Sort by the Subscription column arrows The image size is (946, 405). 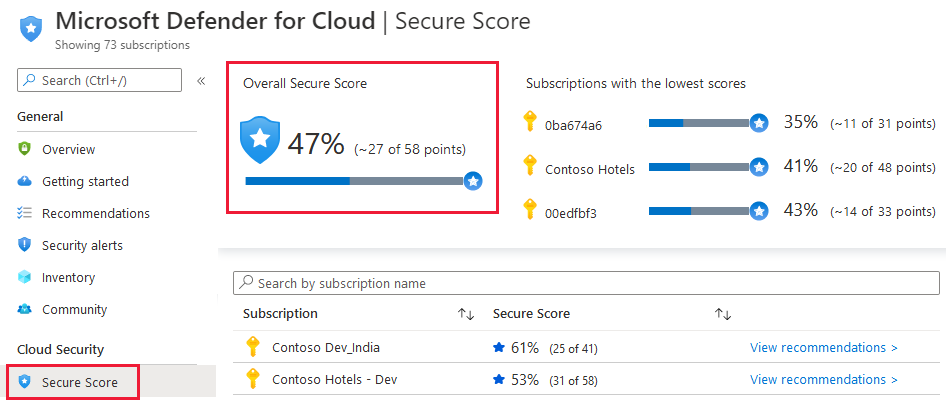tap(465, 314)
